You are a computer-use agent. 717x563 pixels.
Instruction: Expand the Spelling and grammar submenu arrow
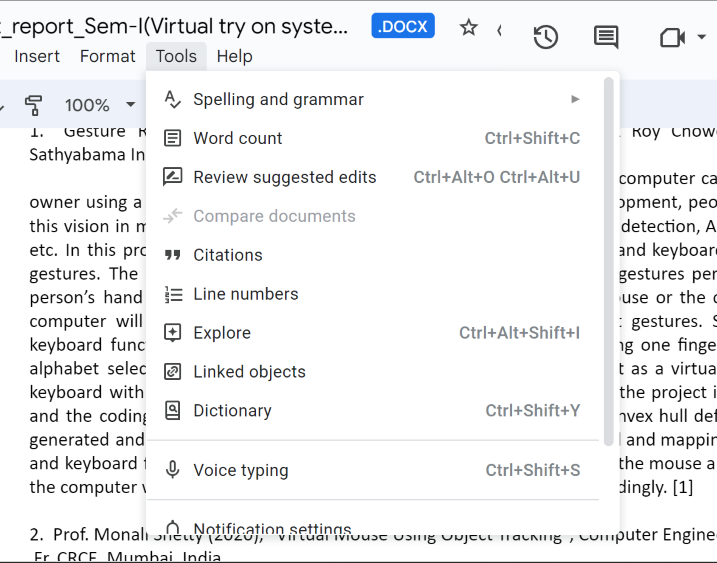pyautogui.click(x=575, y=99)
